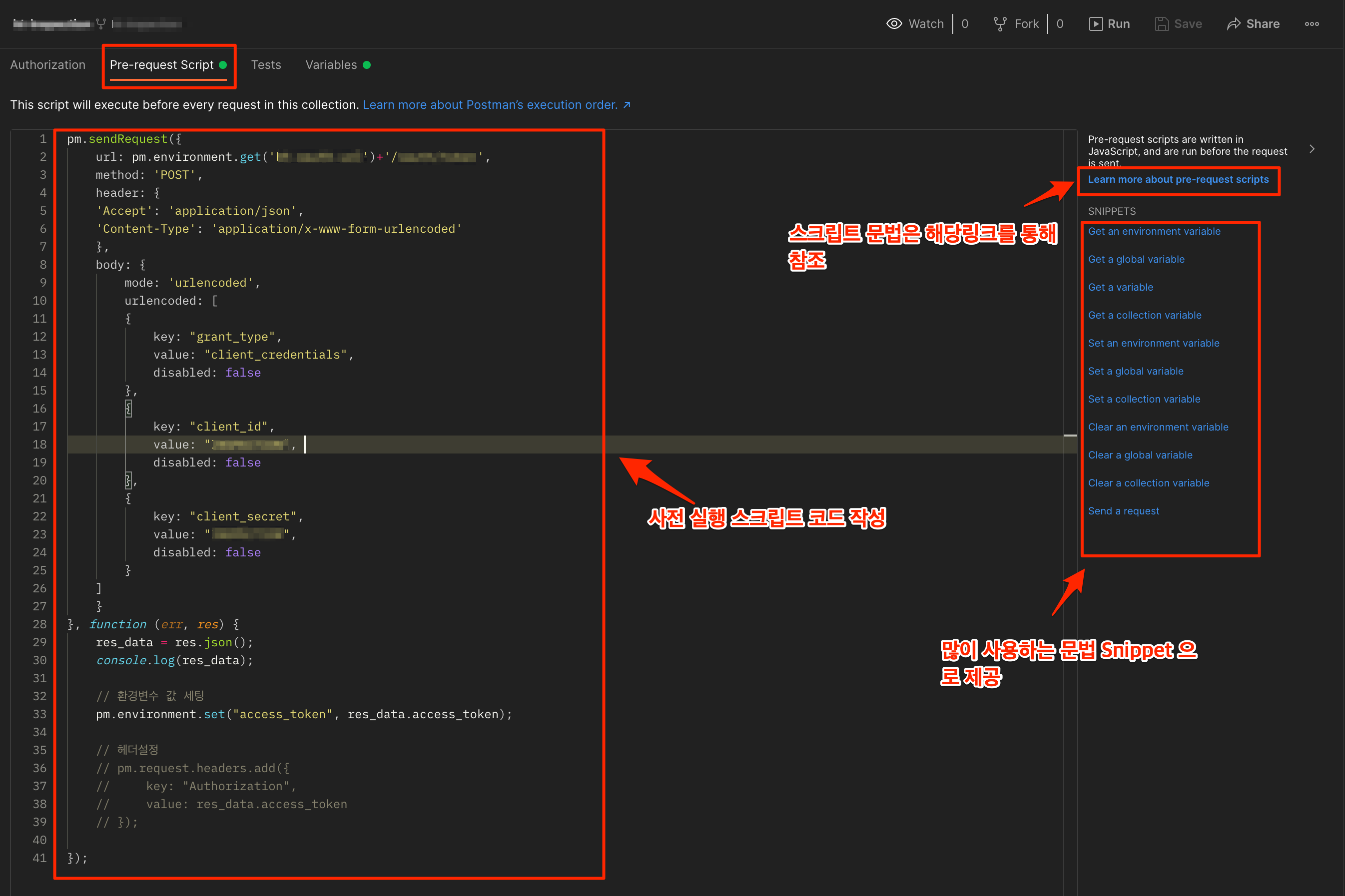Insert Set a collection variable snippet
1345x896 pixels.
1143,399
